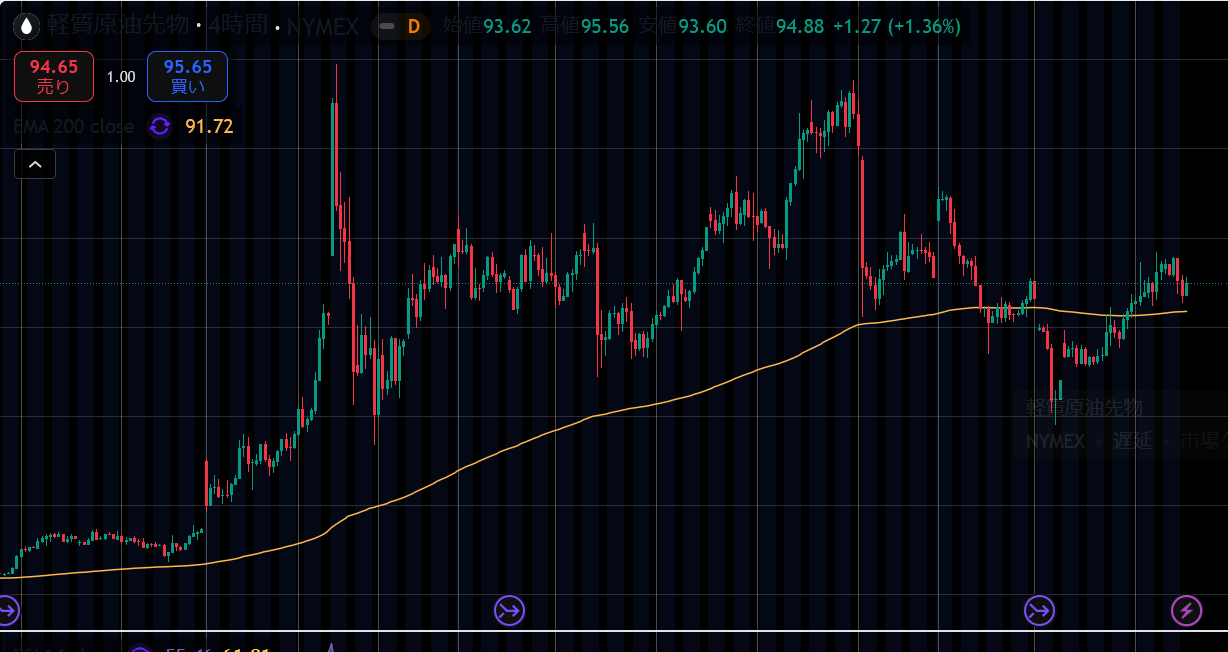The height and width of the screenshot is (652, 1228).
Task: Click the 1.00 quantity field
Action: point(121,77)
